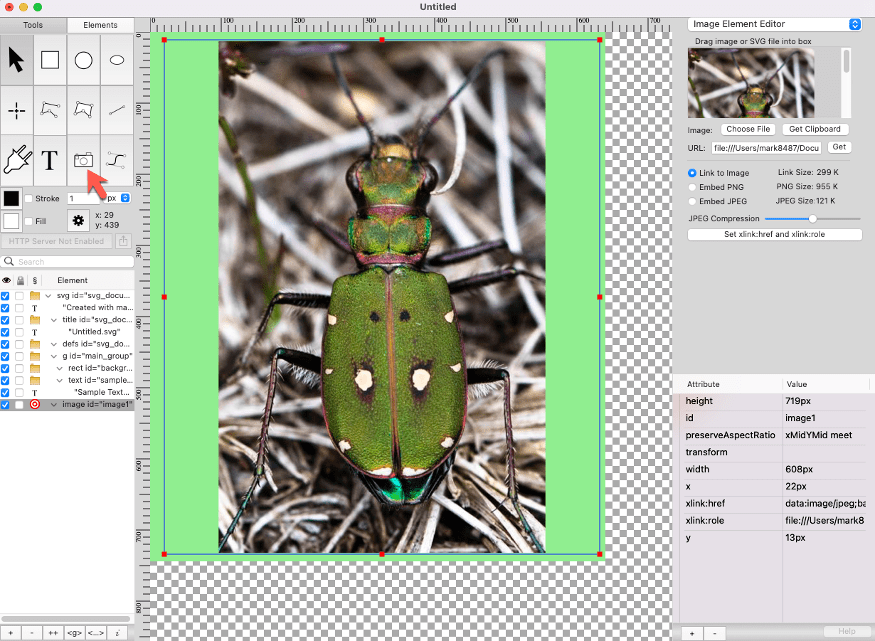Screen dimensions: 875x641
Task: Click the image URL text field
Action: pos(766,148)
